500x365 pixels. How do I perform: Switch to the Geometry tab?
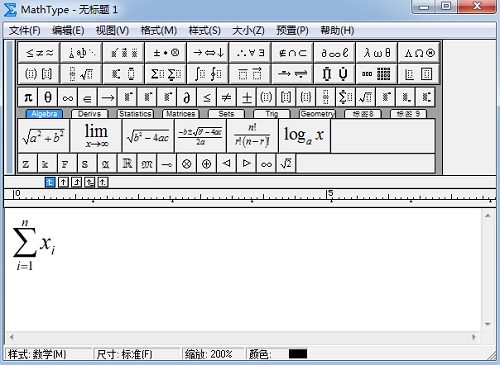317,114
